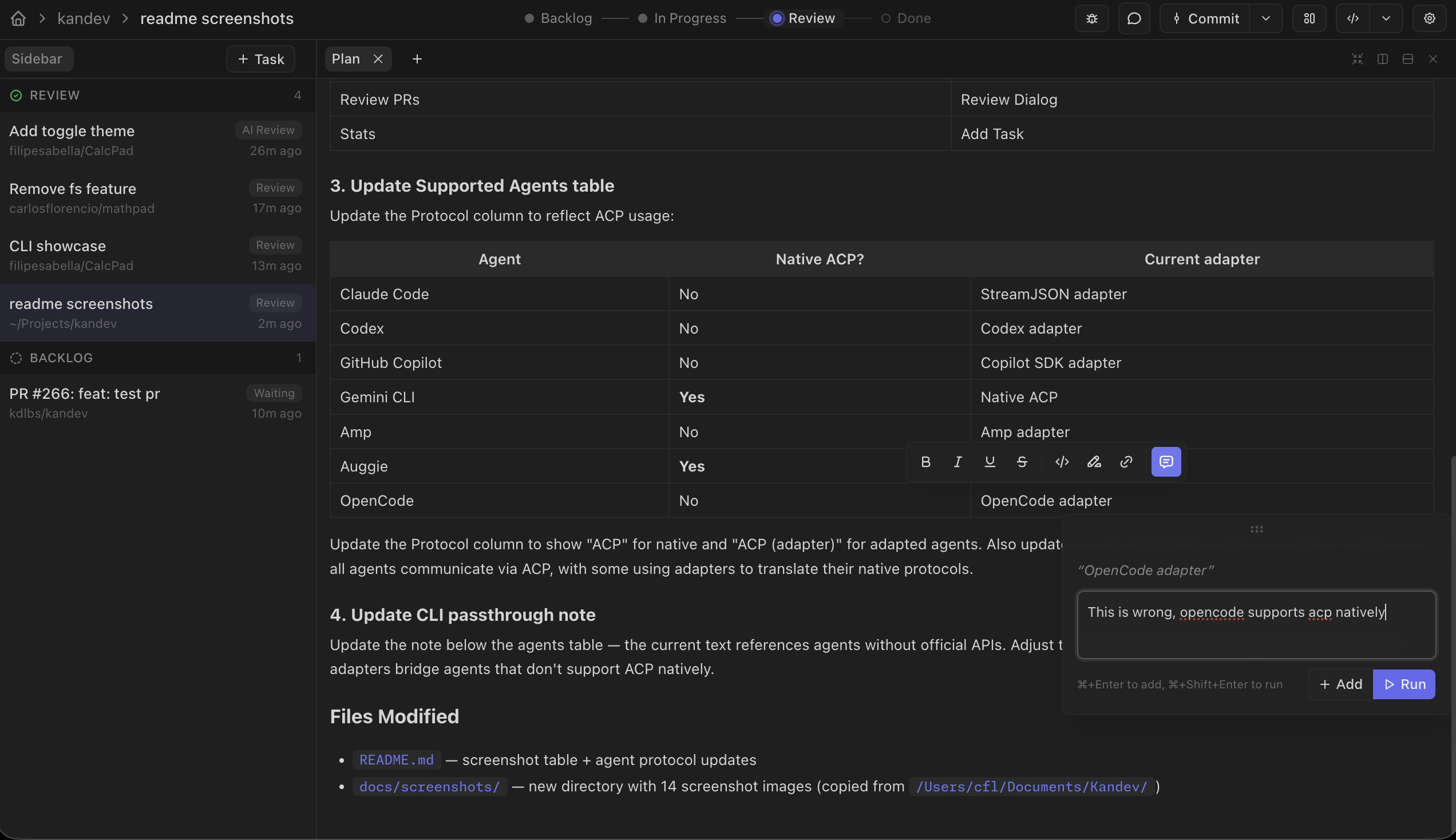Image resolution: width=1456 pixels, height=840 pixels.
Task: Click the README.md file link
Action: [396, 760]
